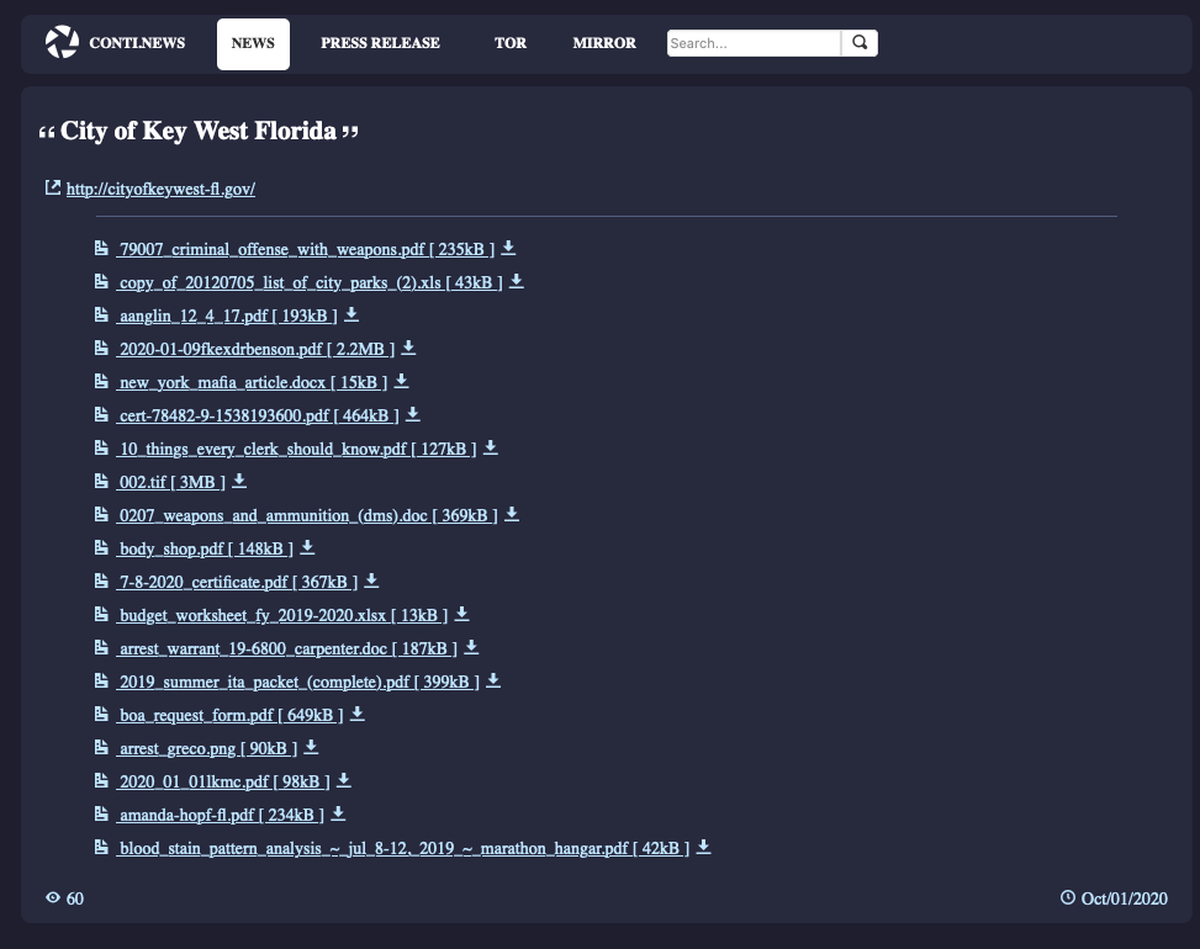Click download arrow for boa_request_form.pdf
This screenshot has height=949, width=1200.
tap(357, 713)
